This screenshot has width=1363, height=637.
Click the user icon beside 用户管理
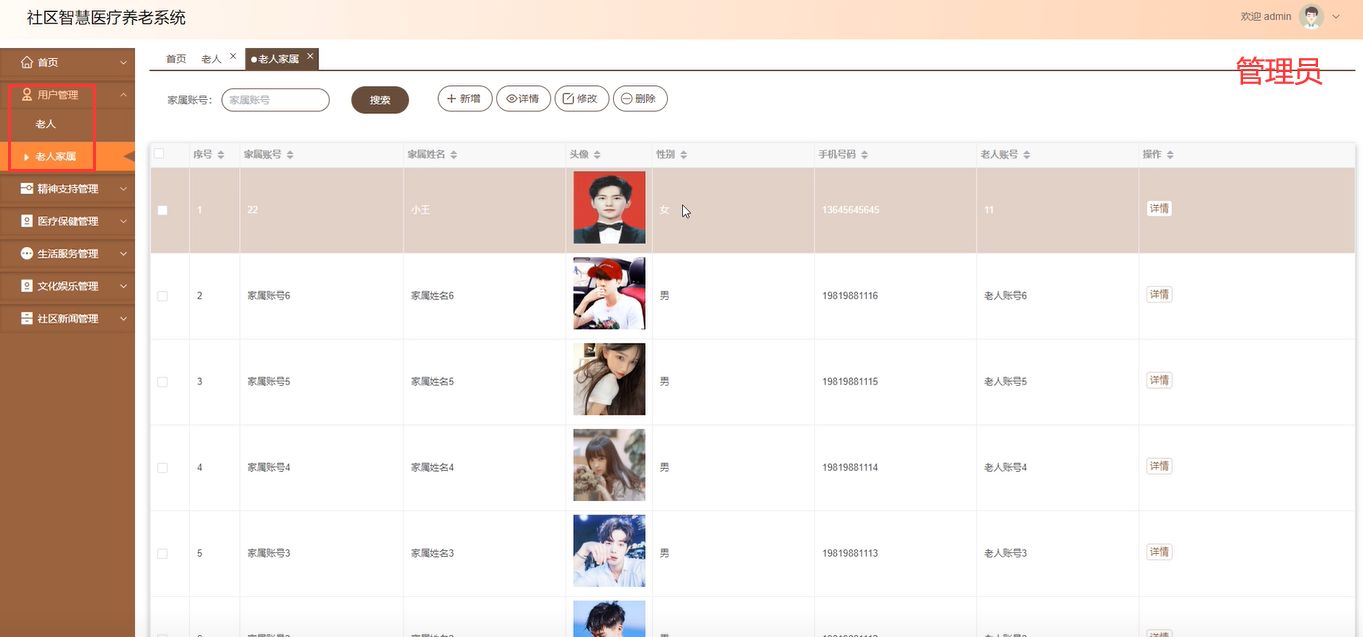pos(27,95)
